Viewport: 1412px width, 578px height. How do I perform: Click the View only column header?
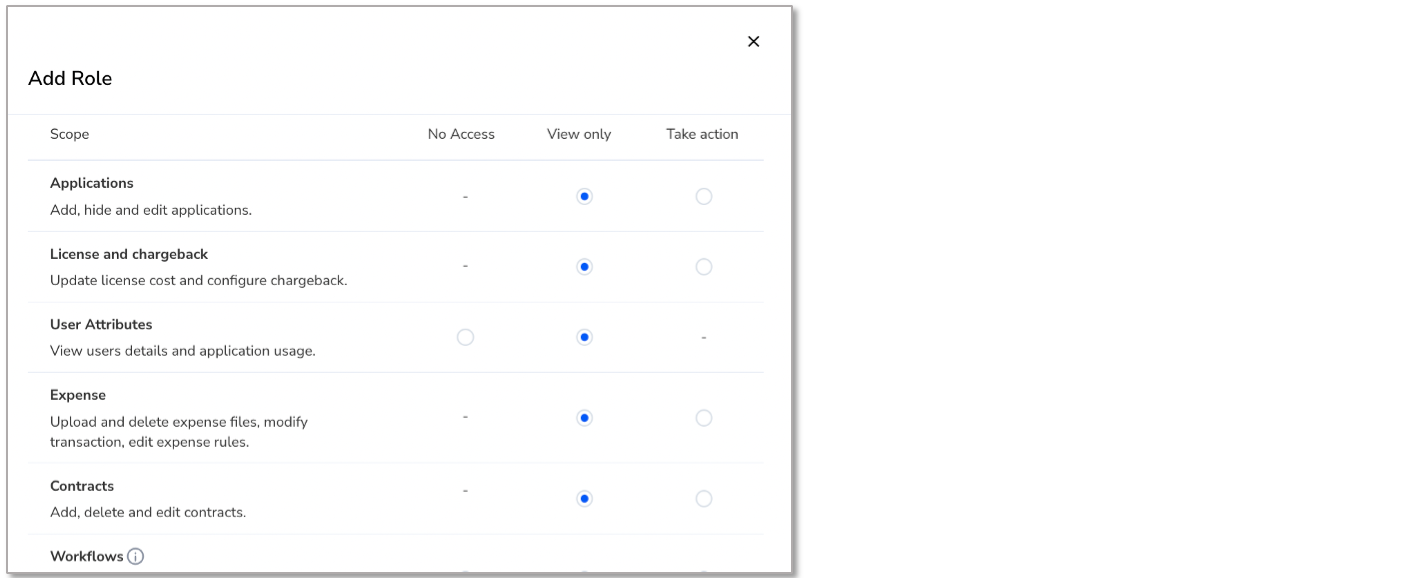click(x=579, y=134)
